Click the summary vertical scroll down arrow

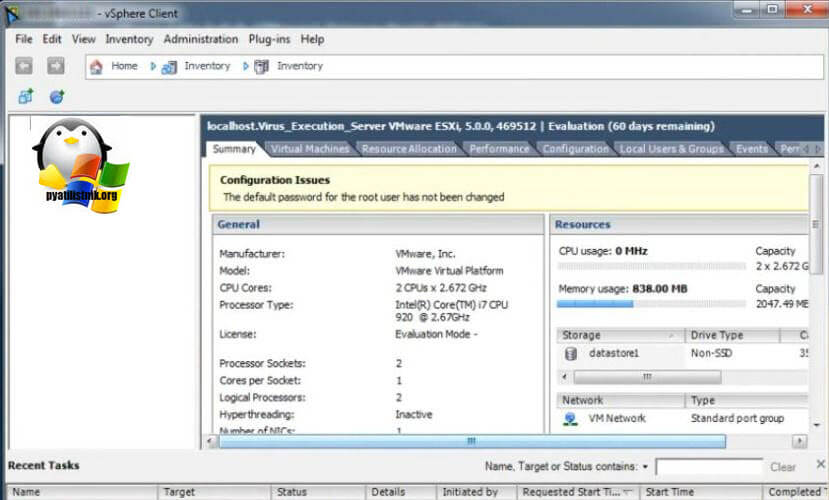817,425
